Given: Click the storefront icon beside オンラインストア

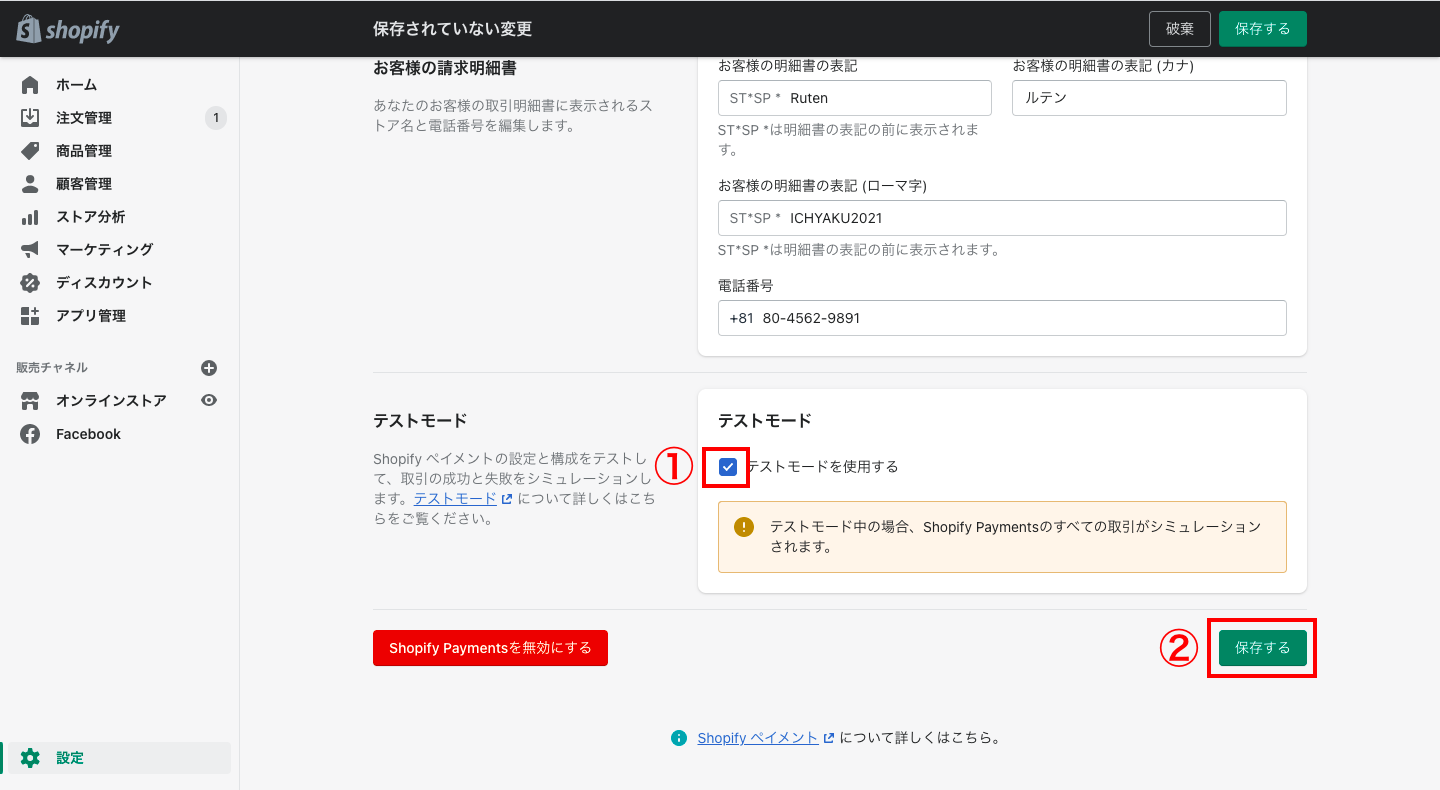Looking at the screenshot, I should click(30, 401).
